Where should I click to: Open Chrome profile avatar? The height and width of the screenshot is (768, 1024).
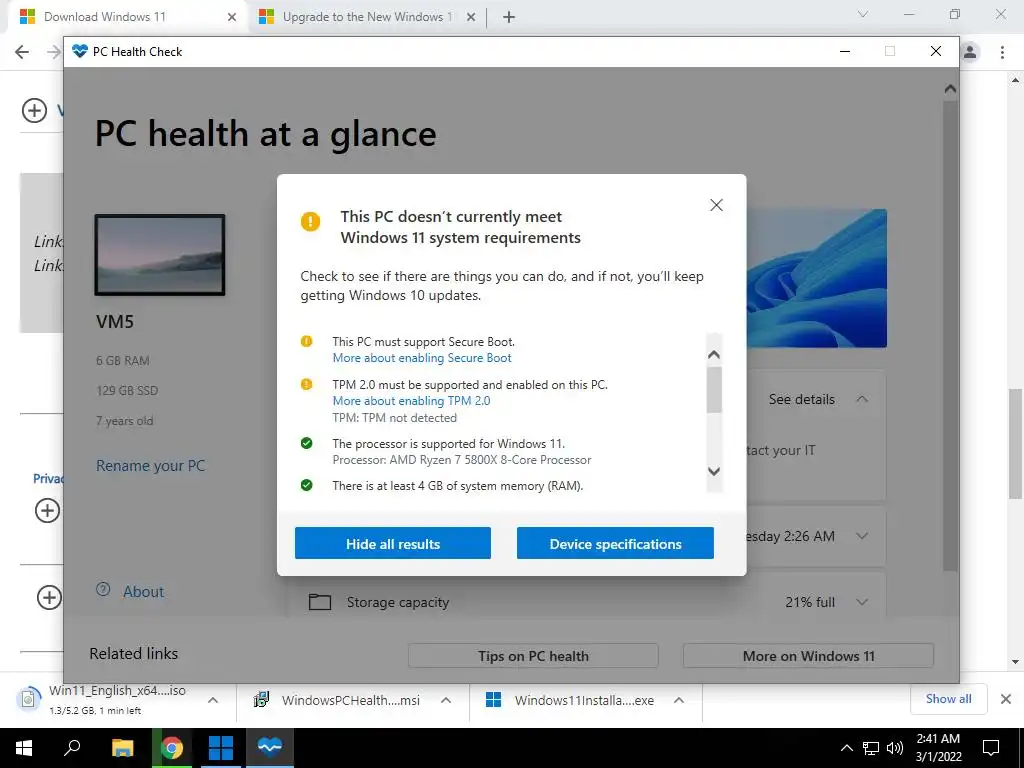pos(970,52)
